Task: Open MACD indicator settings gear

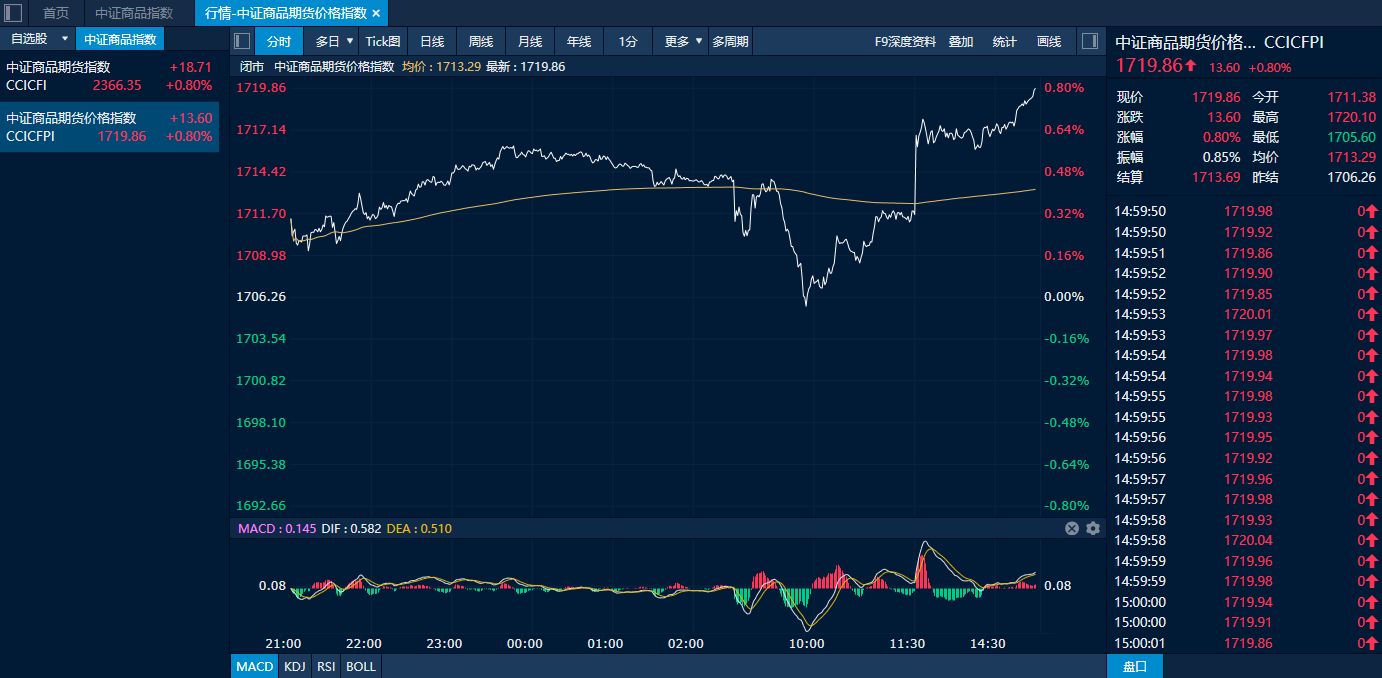Action: (x=1093, y=528)
